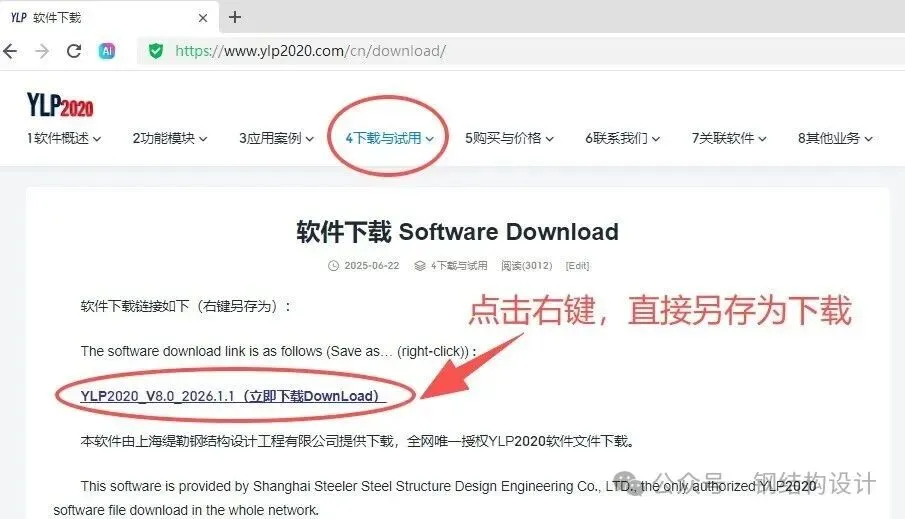Click the browser back arrow
The height and width of the screenshot is (519, 905).
(x=10, y=51)
